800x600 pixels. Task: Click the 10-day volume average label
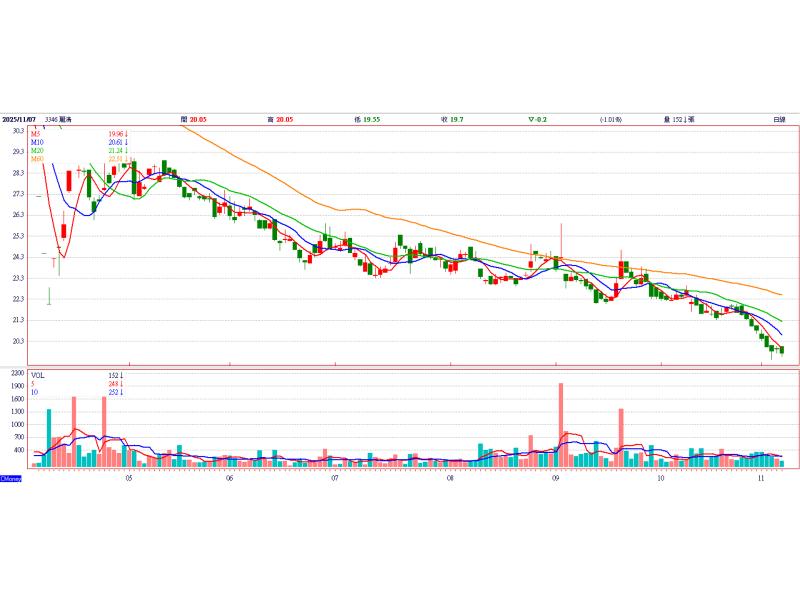tap(34, 392)
